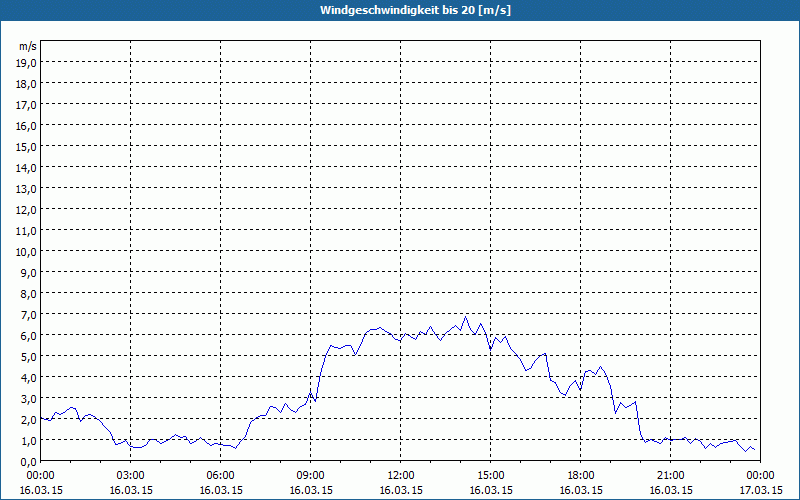Click the 18,0 y-axis label
The image size is (800, 500).
[26, 84]
